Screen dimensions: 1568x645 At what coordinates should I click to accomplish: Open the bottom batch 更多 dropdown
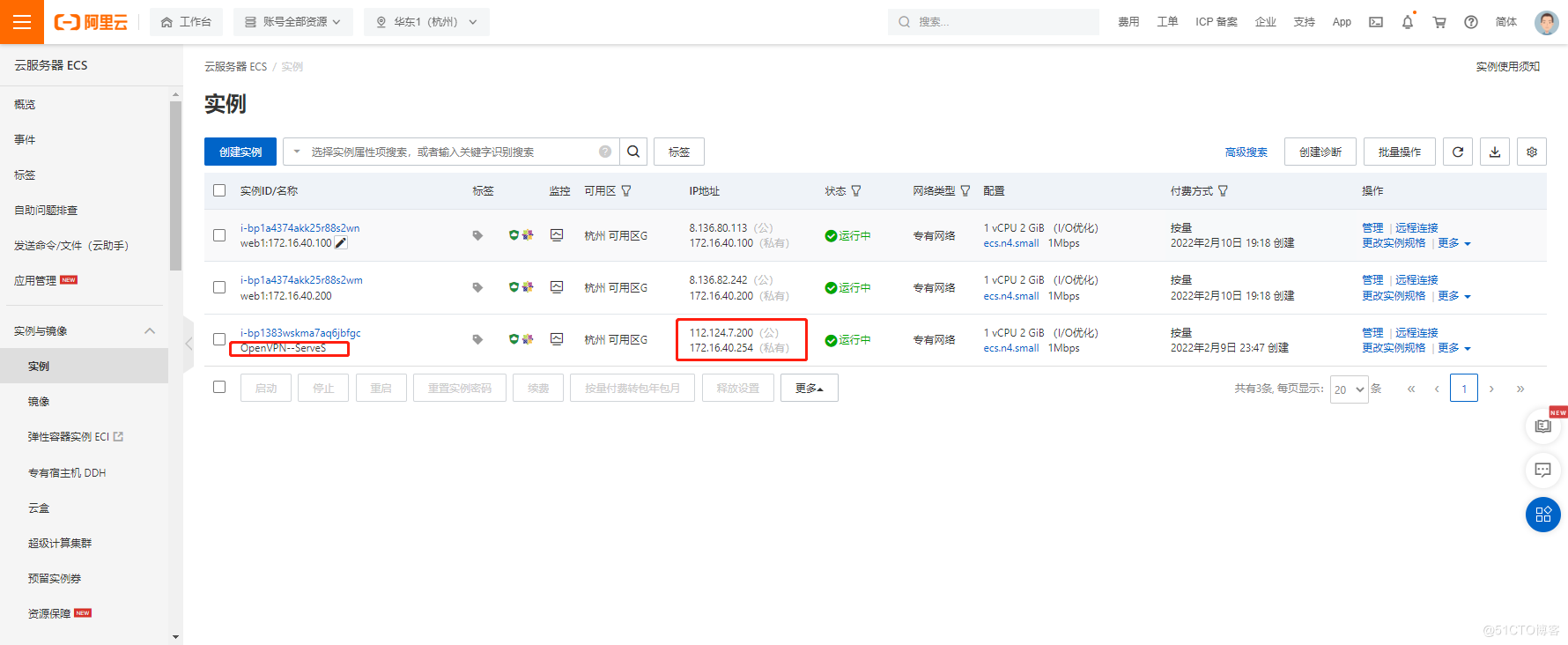coord(810,388)
